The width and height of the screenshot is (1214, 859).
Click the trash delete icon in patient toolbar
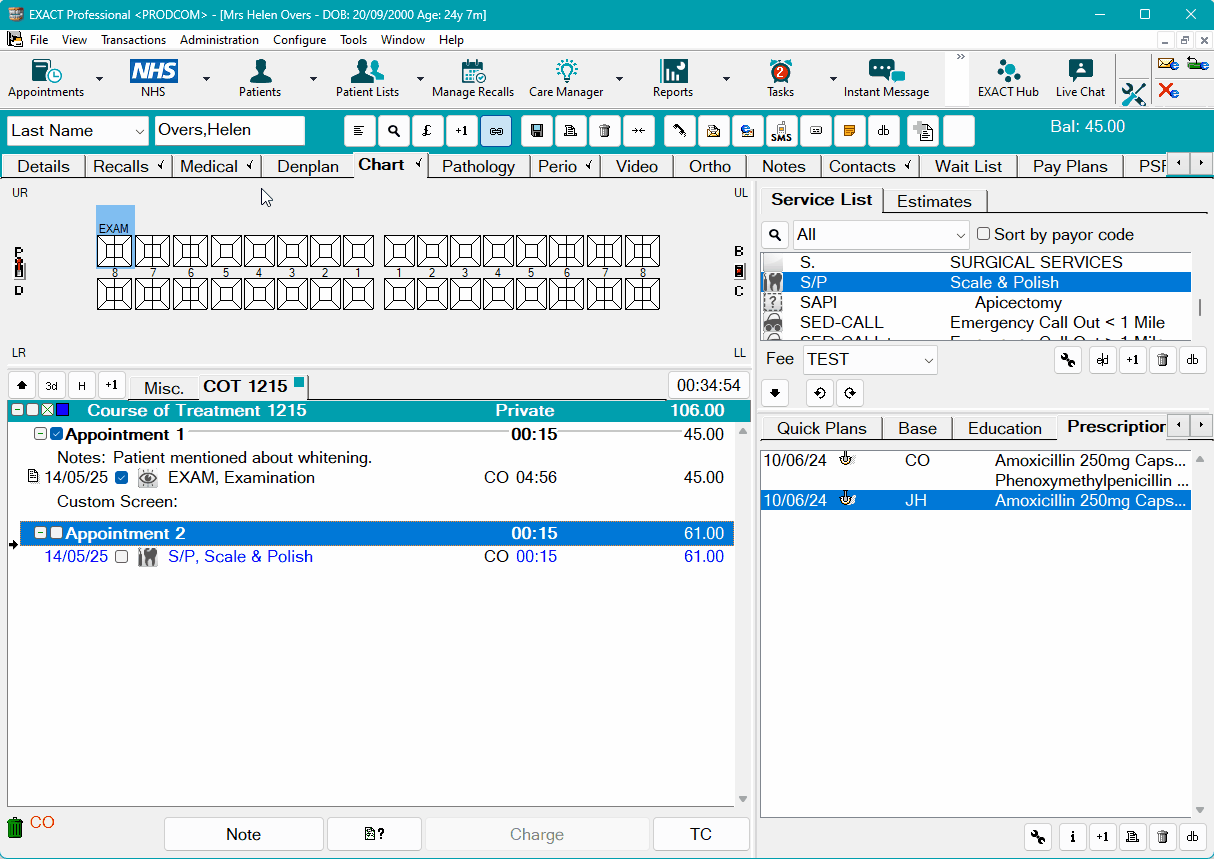(x=604, y=131)
